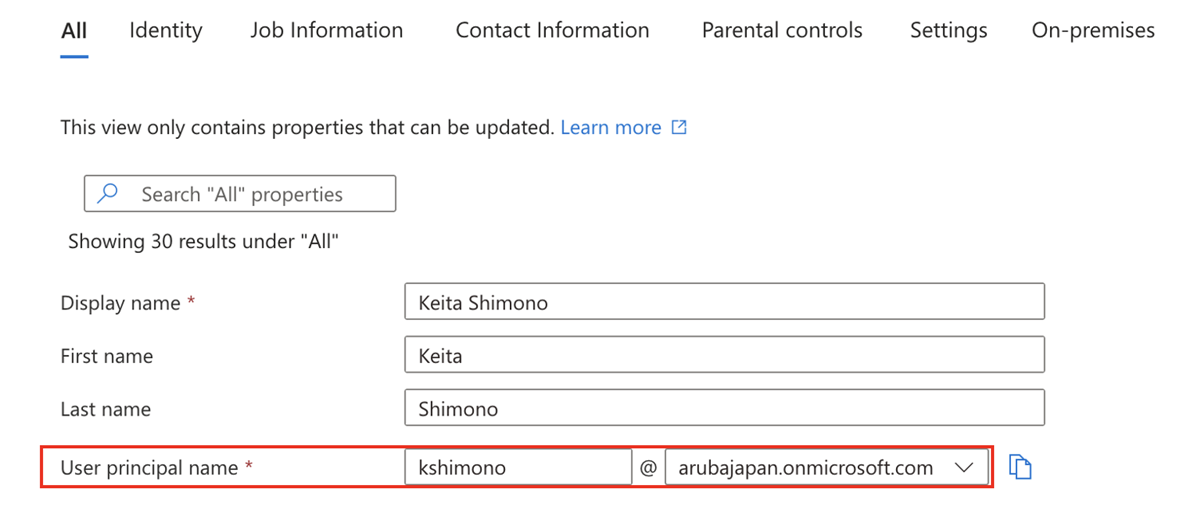Switch to the Settings tab
1200x517 pixels.
(x=948, y=31)
